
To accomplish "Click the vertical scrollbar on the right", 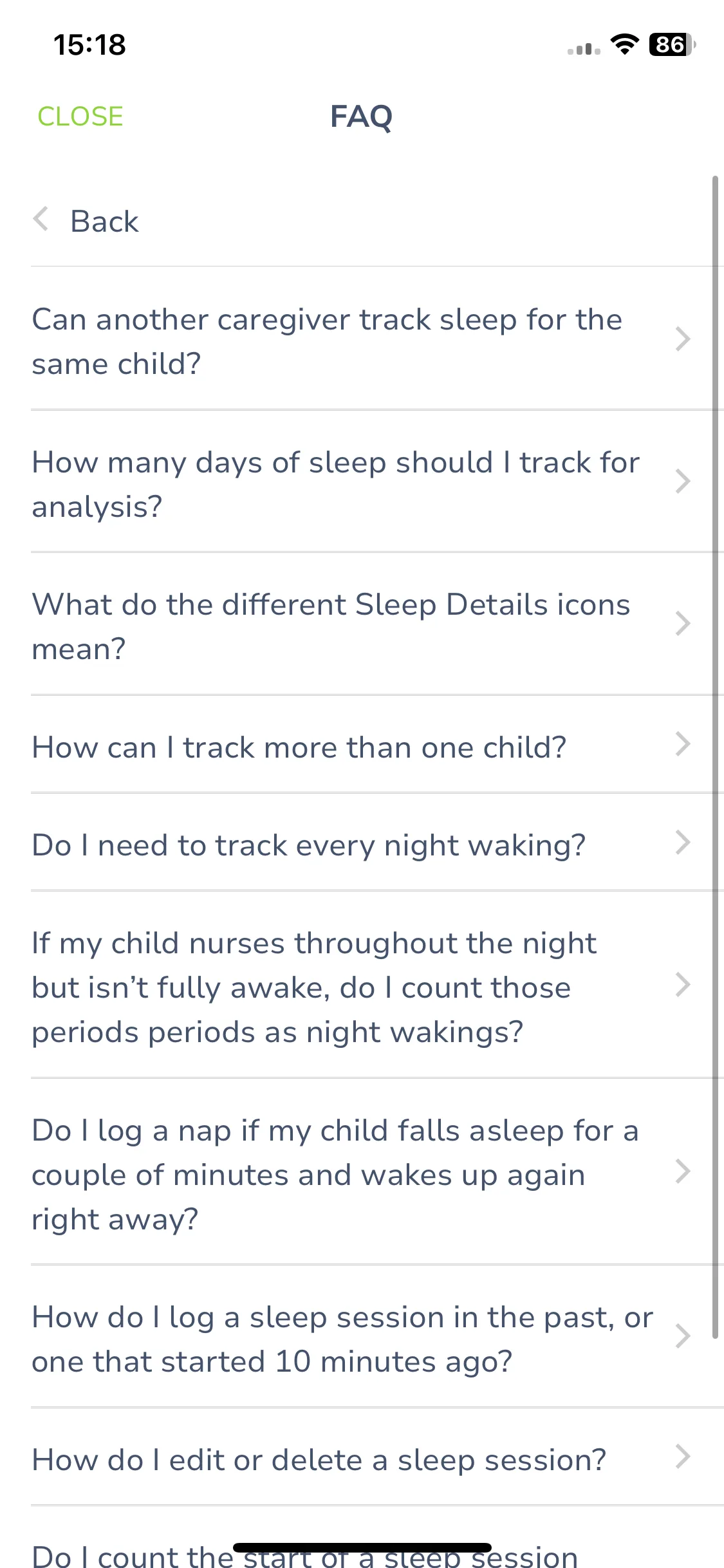I will point(715,757).
